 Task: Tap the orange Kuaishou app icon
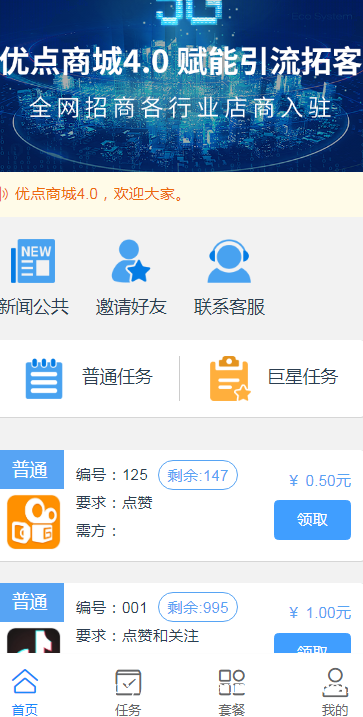tap(33, 522)
